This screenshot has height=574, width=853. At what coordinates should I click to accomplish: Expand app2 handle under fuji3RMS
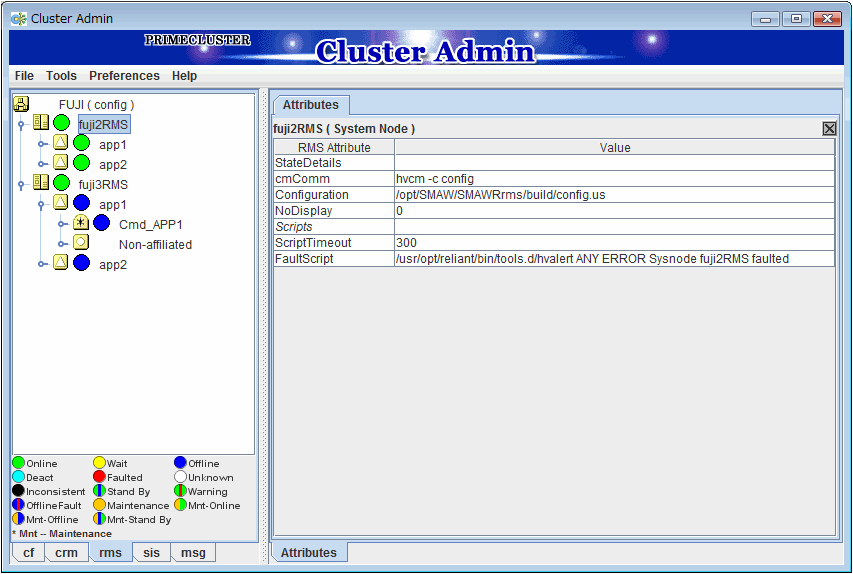point(42,264)
